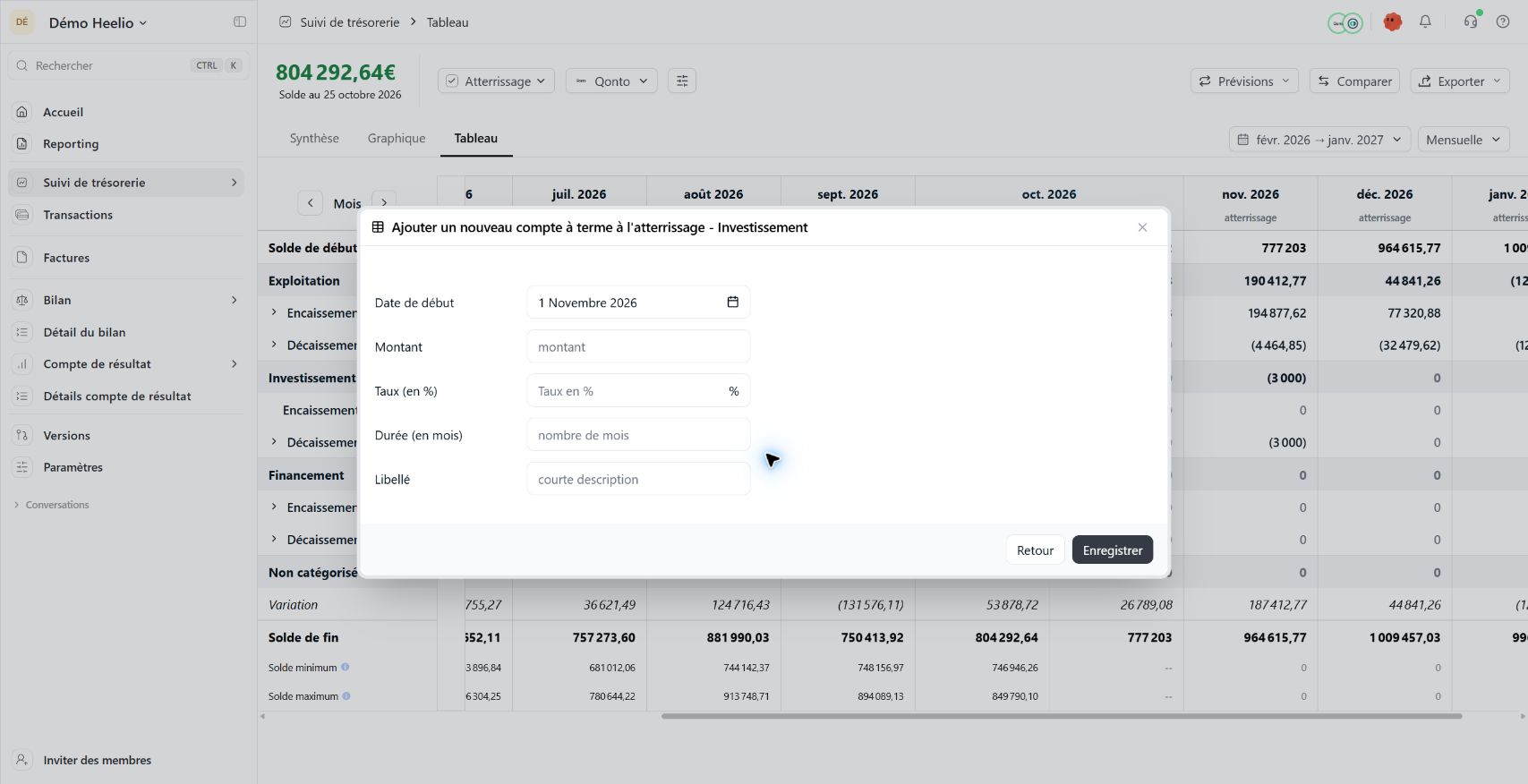1528x784 pixels.
Task: Go to next month with right chevron
Action: tap(384, 203)
